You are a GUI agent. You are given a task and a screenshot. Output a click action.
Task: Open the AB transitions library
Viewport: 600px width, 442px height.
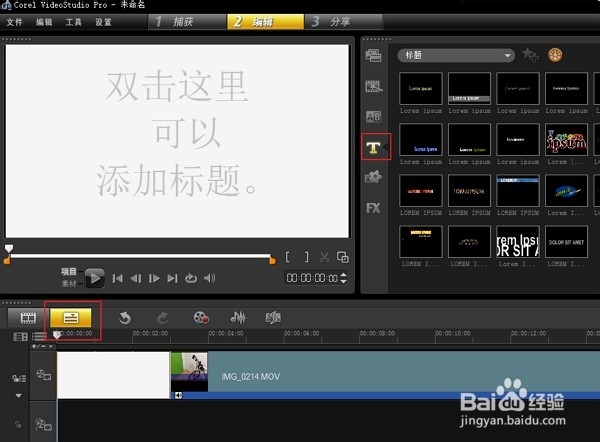point(373,116)
